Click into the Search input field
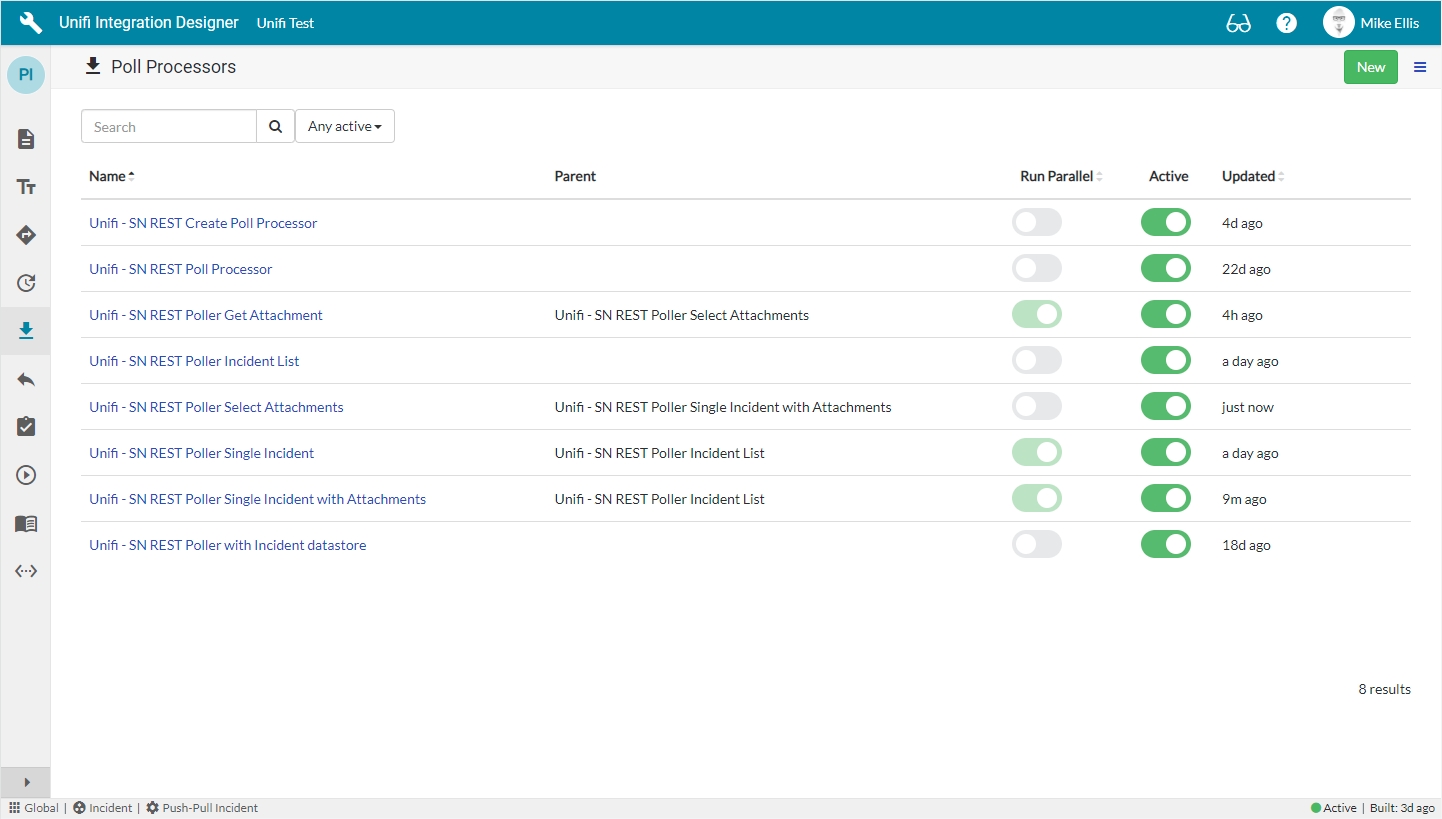Image resolution: width=1442 pixels, height=819 pixels. [x=169, y=127]
